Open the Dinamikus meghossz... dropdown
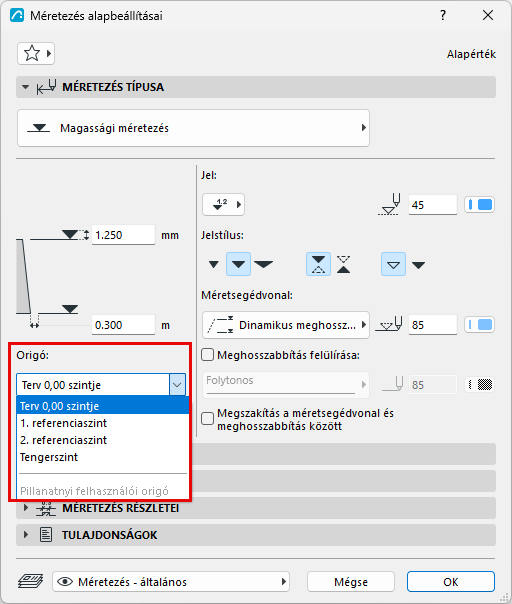Image resolution: width=512 pixels, height=604 pixels. tap(286, 325)
